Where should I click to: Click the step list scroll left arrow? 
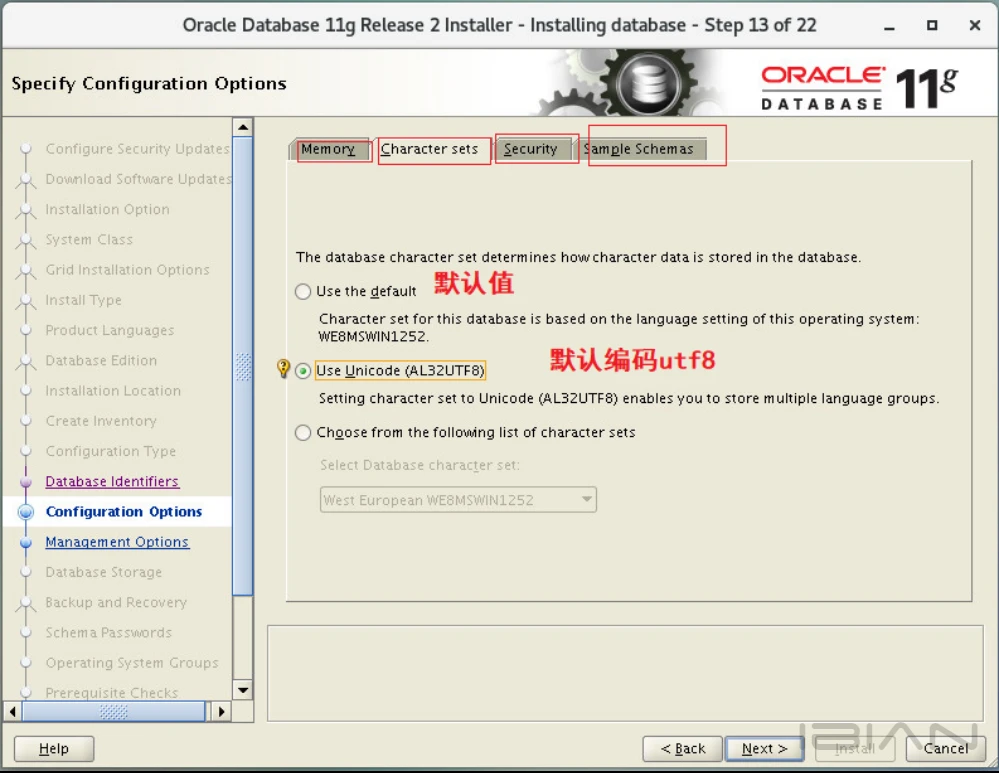[13, 711]
